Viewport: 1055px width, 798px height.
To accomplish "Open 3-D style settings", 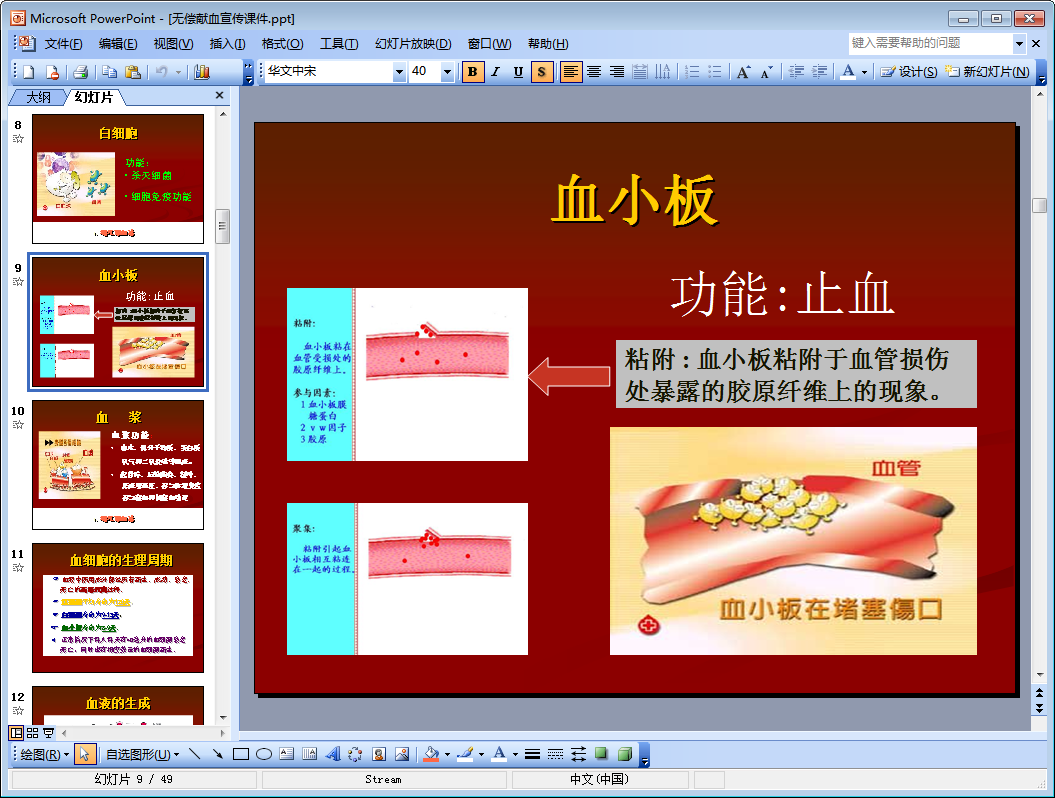I will click(625, 754).
